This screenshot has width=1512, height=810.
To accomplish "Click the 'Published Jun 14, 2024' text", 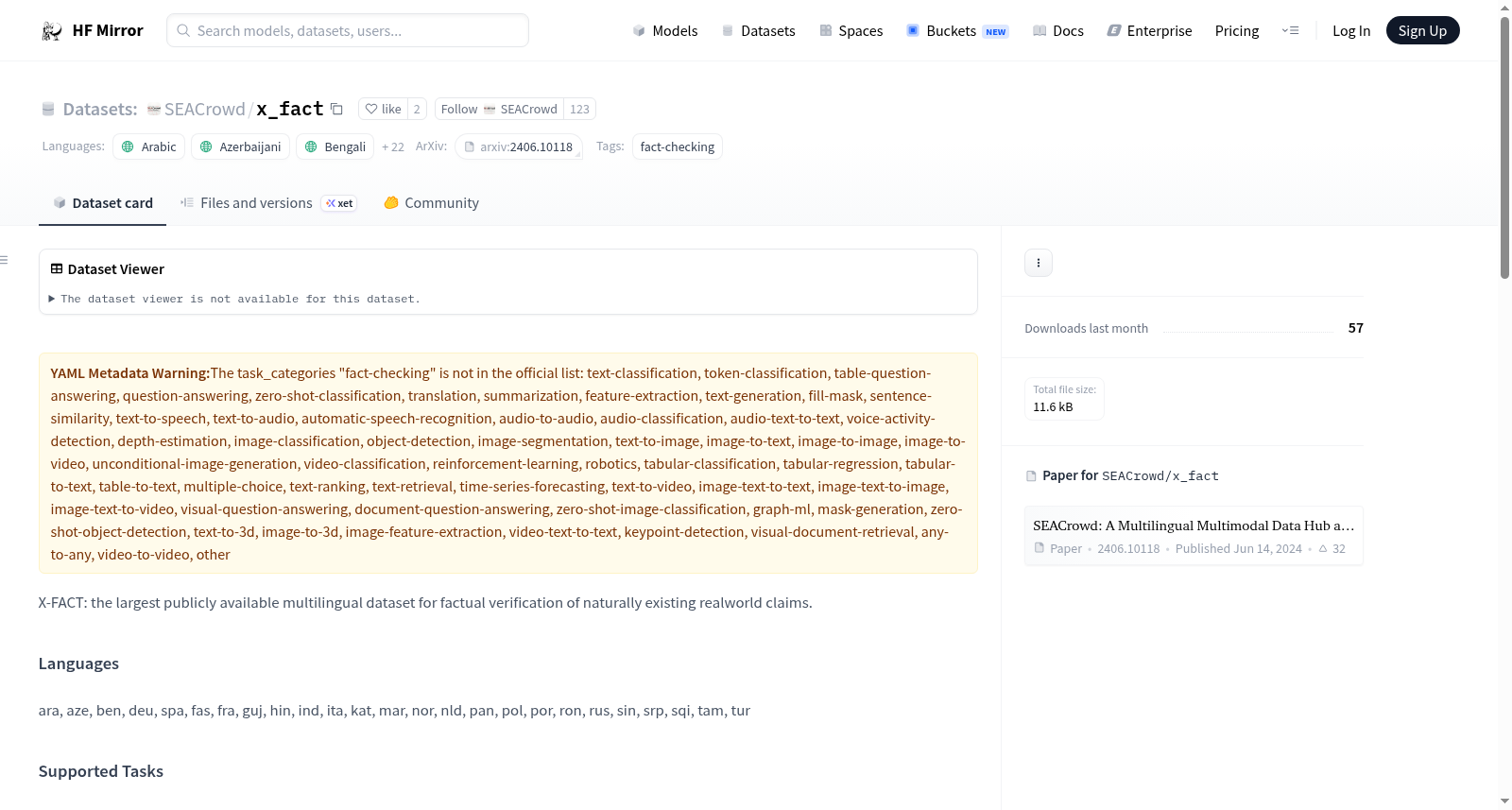I will point(1239,549).
